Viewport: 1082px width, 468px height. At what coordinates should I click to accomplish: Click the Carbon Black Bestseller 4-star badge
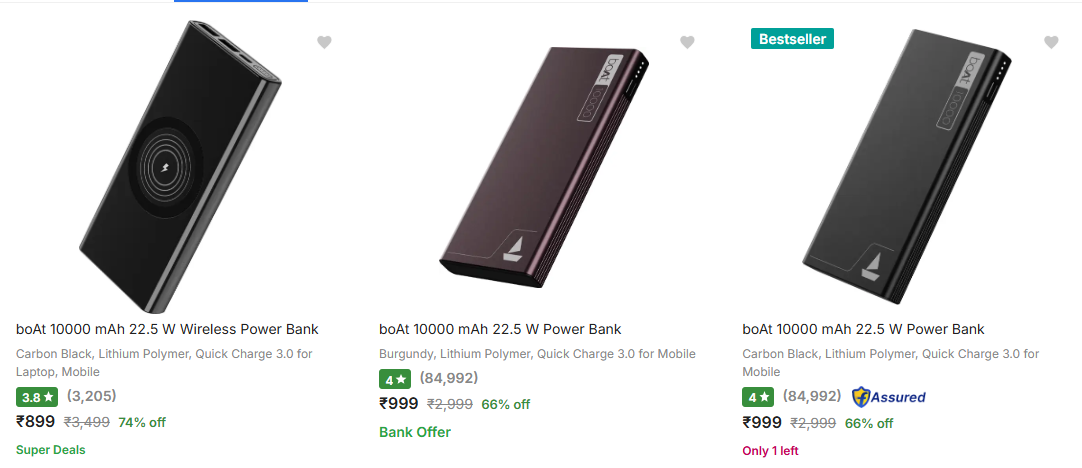tap(758, 397)
